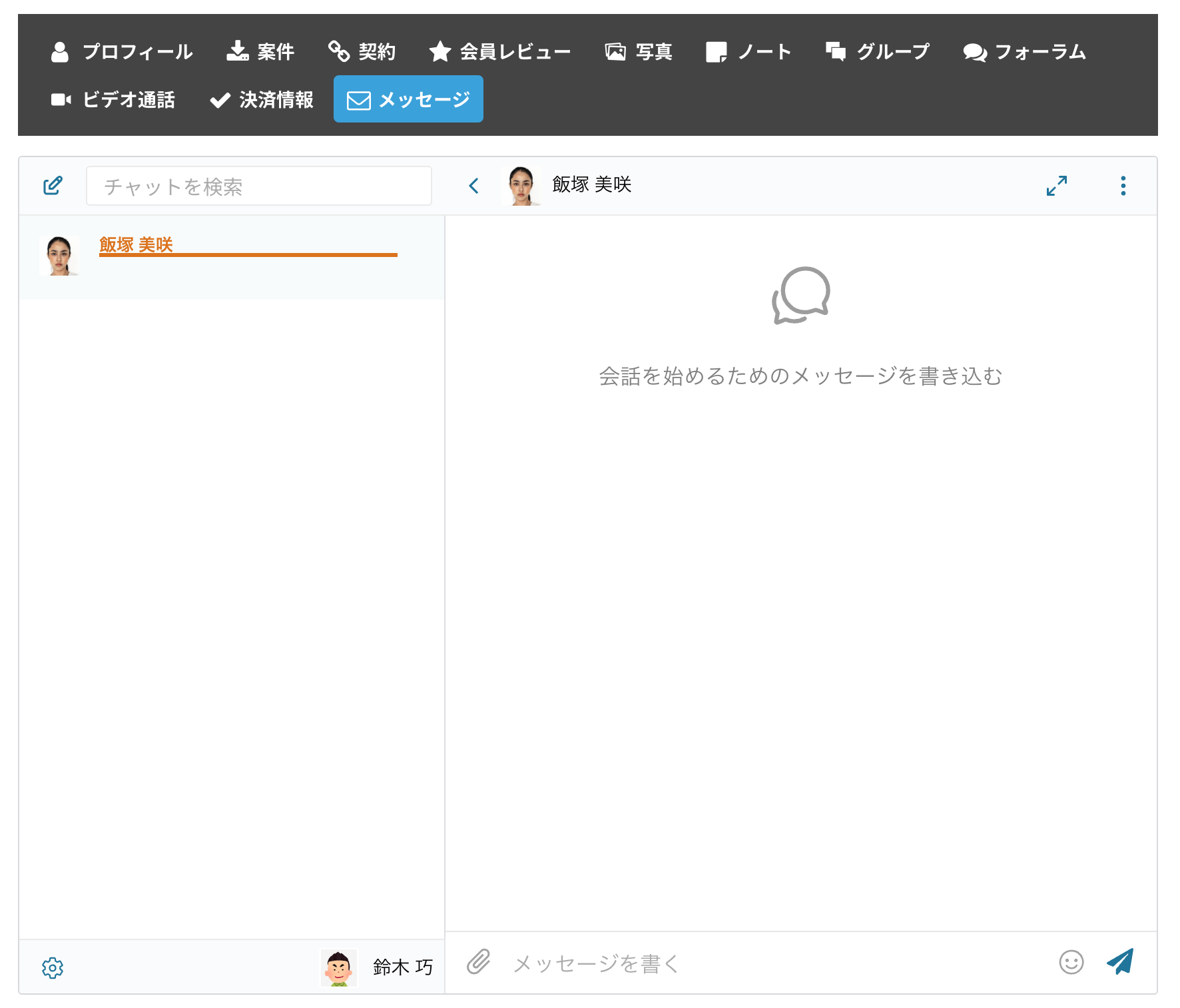
Task: Open the three-dot chat options menu
Action: click(x=1123, y=186)
